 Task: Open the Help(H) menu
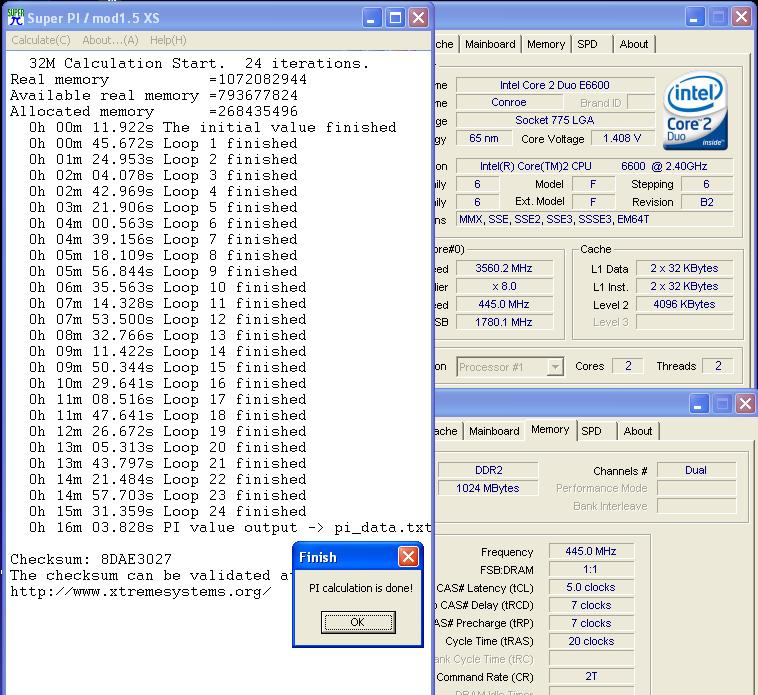[168, 40]
